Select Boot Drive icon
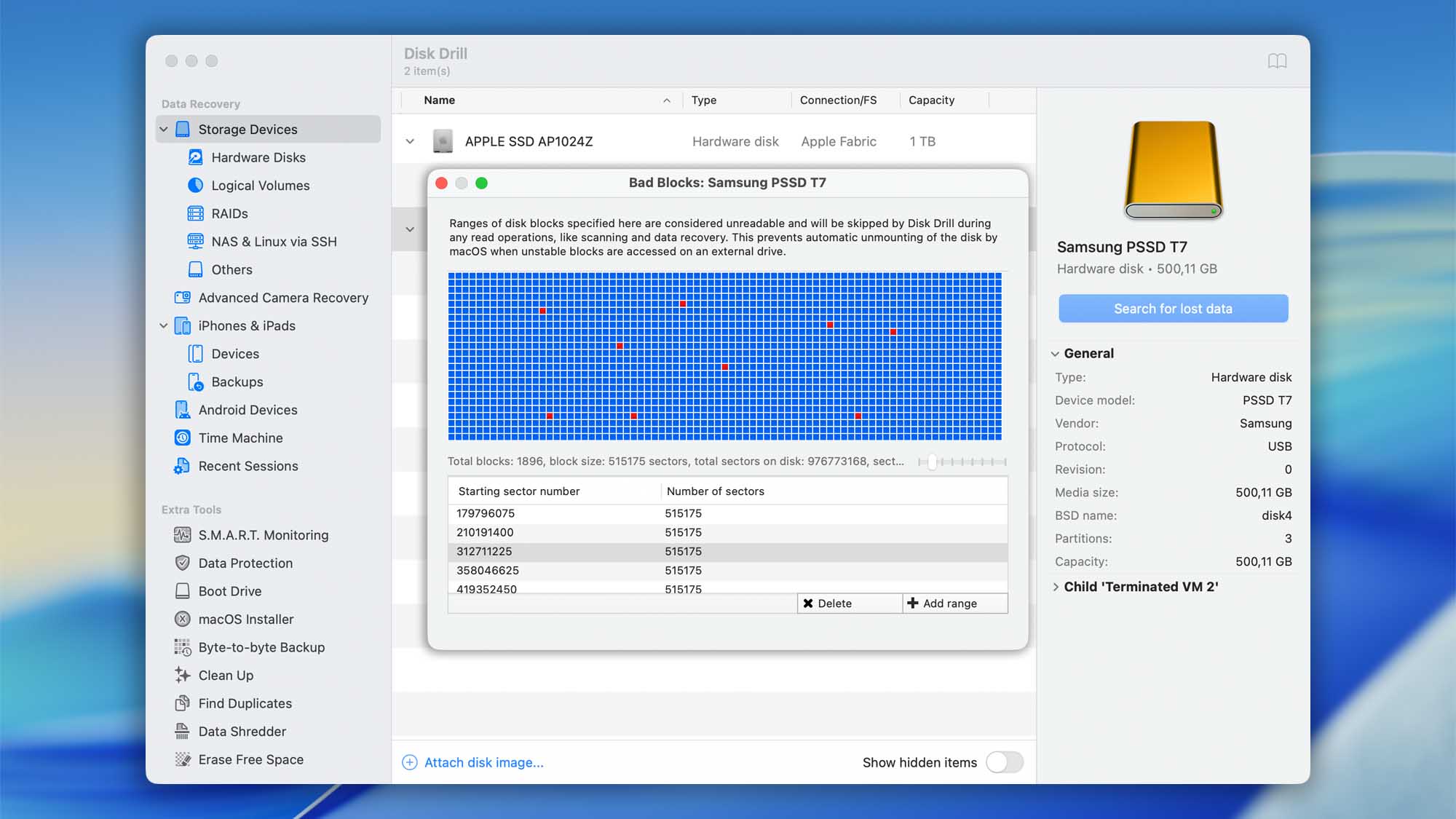1456x819 pixels. 183,591
